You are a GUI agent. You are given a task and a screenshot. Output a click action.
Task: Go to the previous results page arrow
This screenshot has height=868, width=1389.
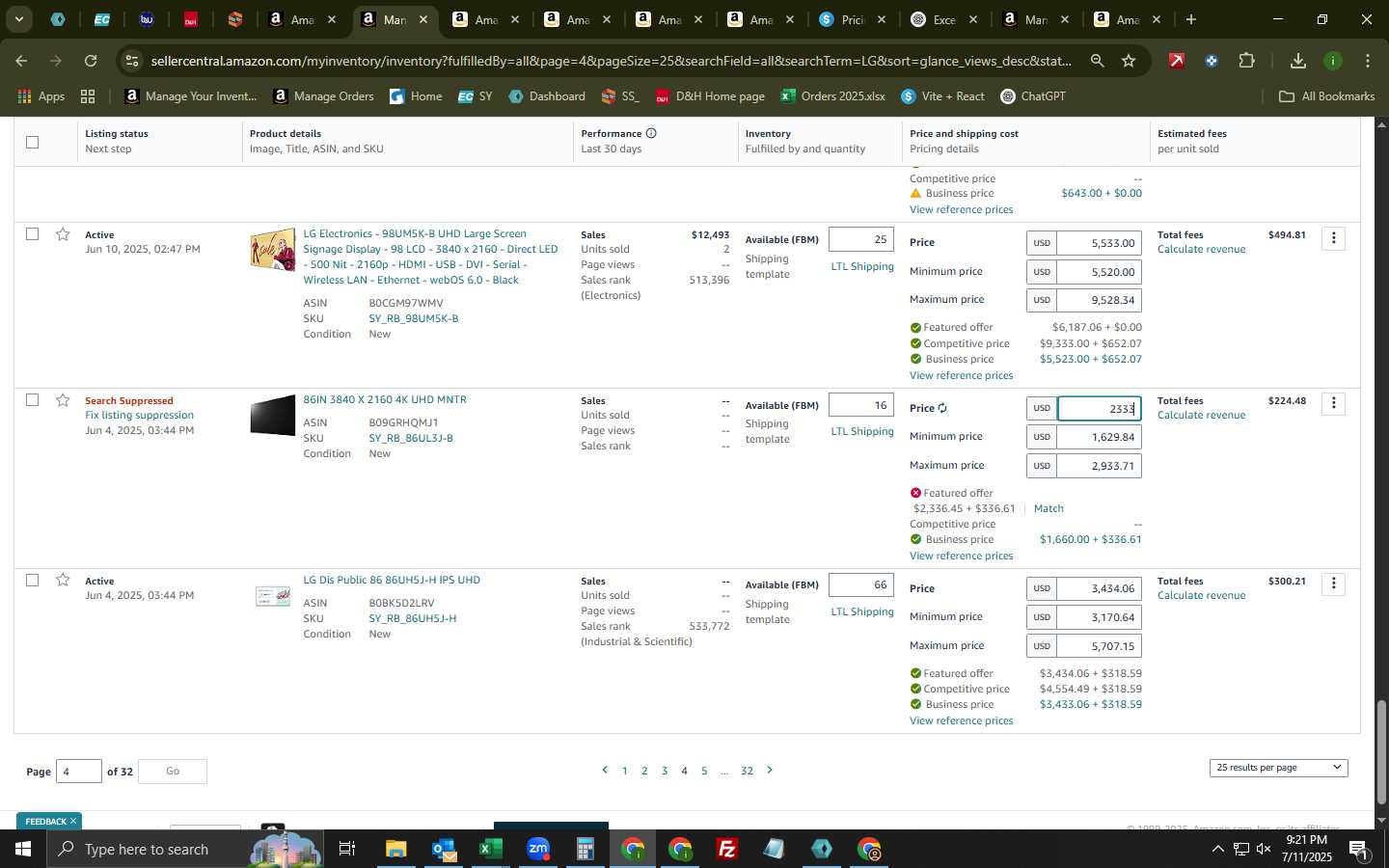click(x=605, y=770)
